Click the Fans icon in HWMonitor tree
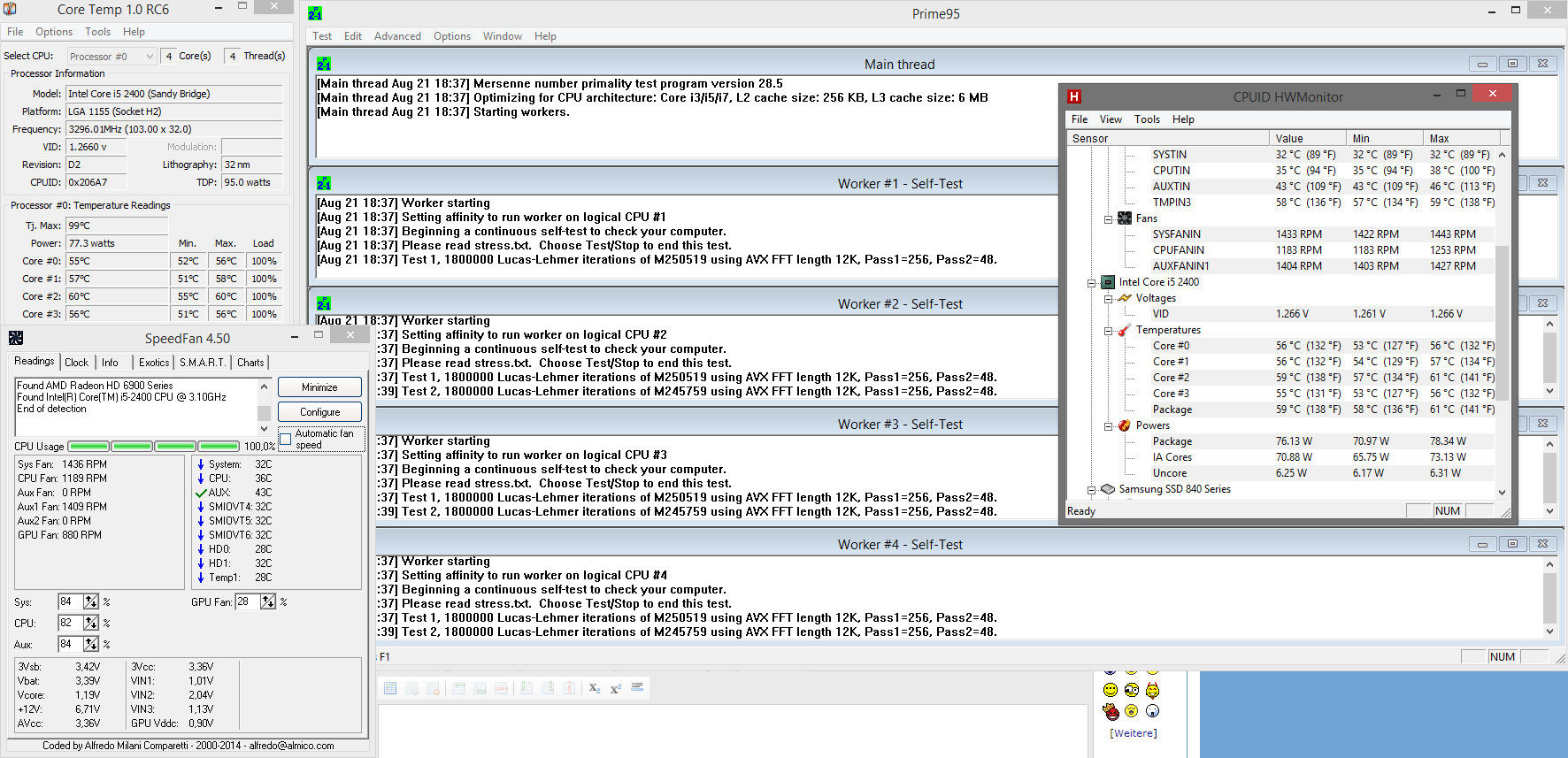The width and height of the screenshot is (1568, 758). (x=1125, y=218)
